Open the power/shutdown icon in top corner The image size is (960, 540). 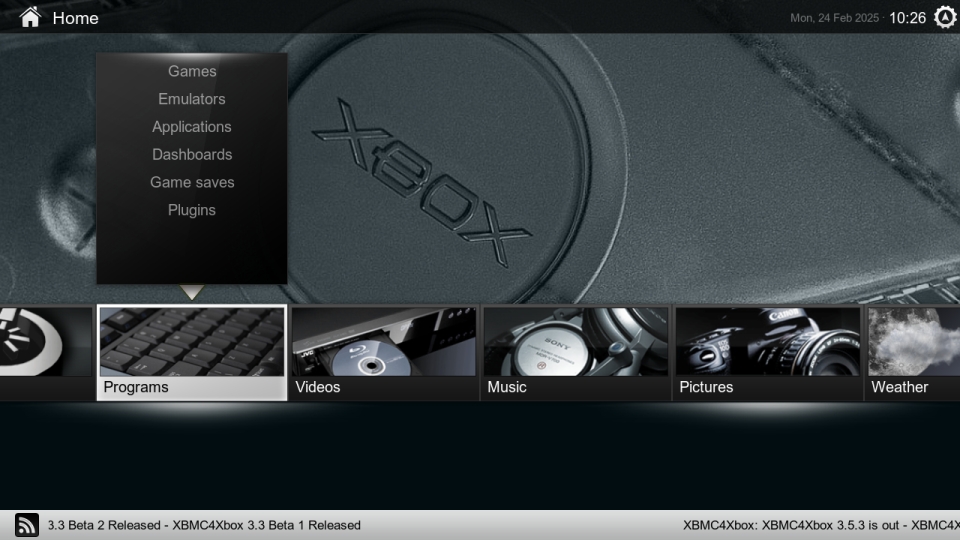(x=945, y=18)
